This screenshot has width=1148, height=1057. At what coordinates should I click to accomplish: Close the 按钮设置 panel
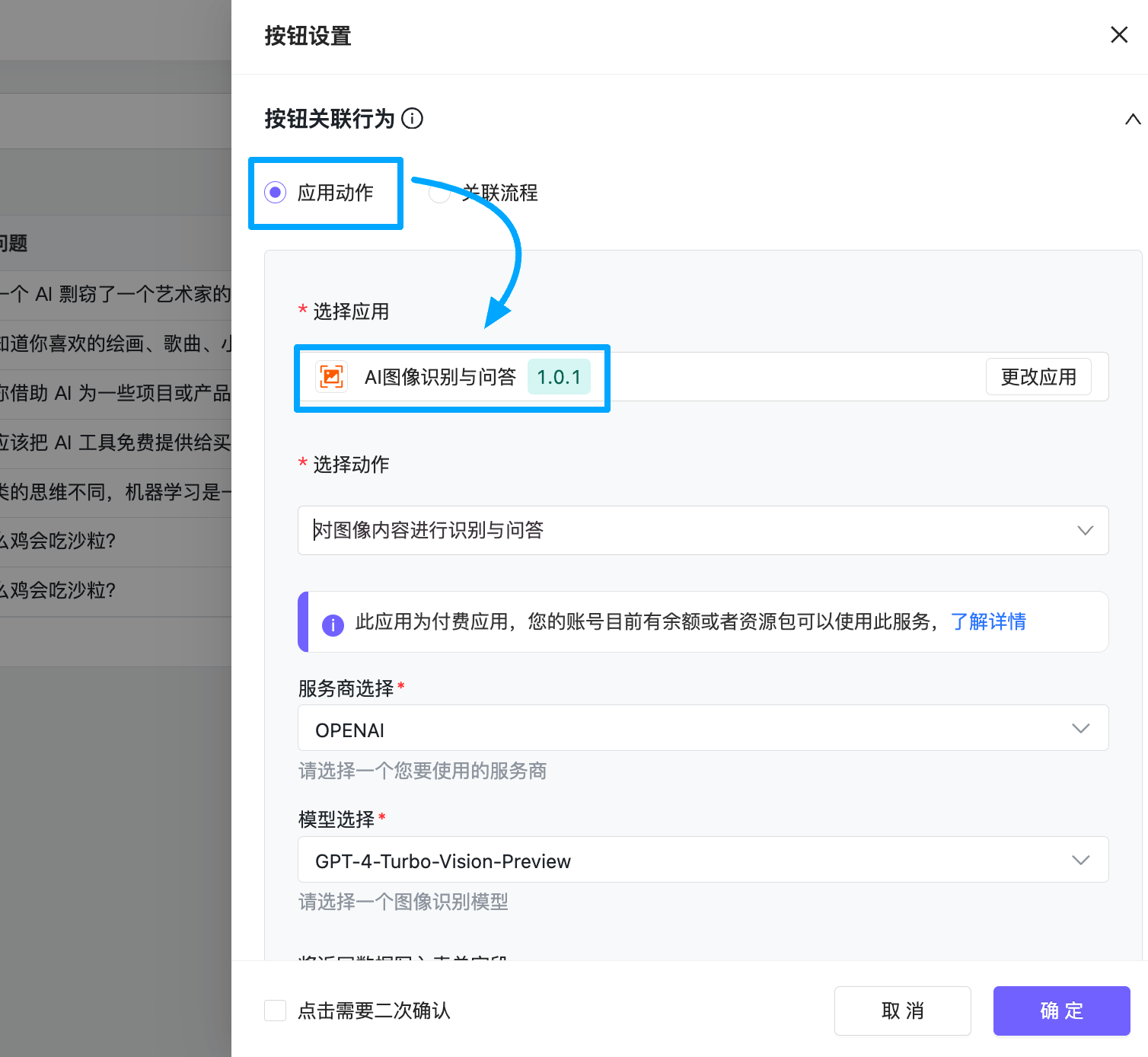pos(1118,35)
